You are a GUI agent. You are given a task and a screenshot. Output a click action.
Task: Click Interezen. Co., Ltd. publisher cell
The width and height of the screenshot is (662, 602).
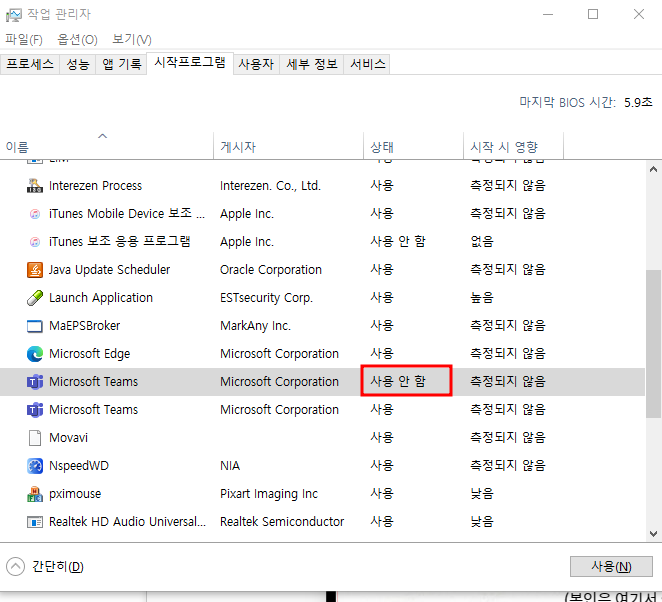tap(270, 186)
